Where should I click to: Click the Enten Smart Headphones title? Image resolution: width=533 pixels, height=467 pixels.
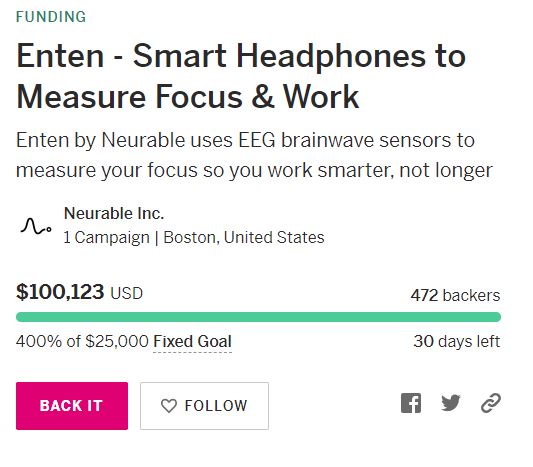(241, 76)
